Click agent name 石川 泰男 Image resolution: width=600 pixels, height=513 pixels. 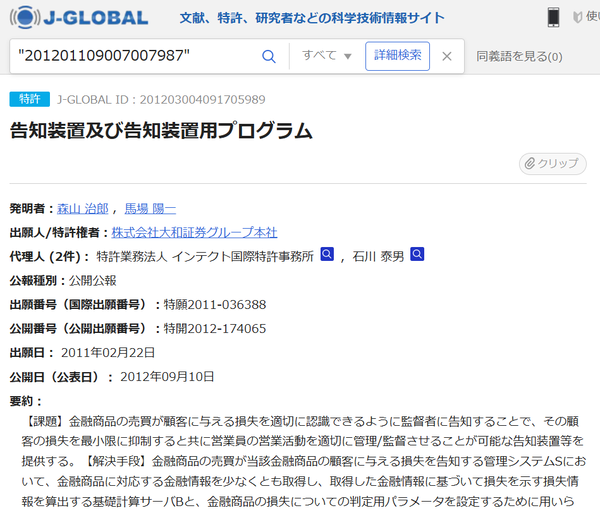378,256
